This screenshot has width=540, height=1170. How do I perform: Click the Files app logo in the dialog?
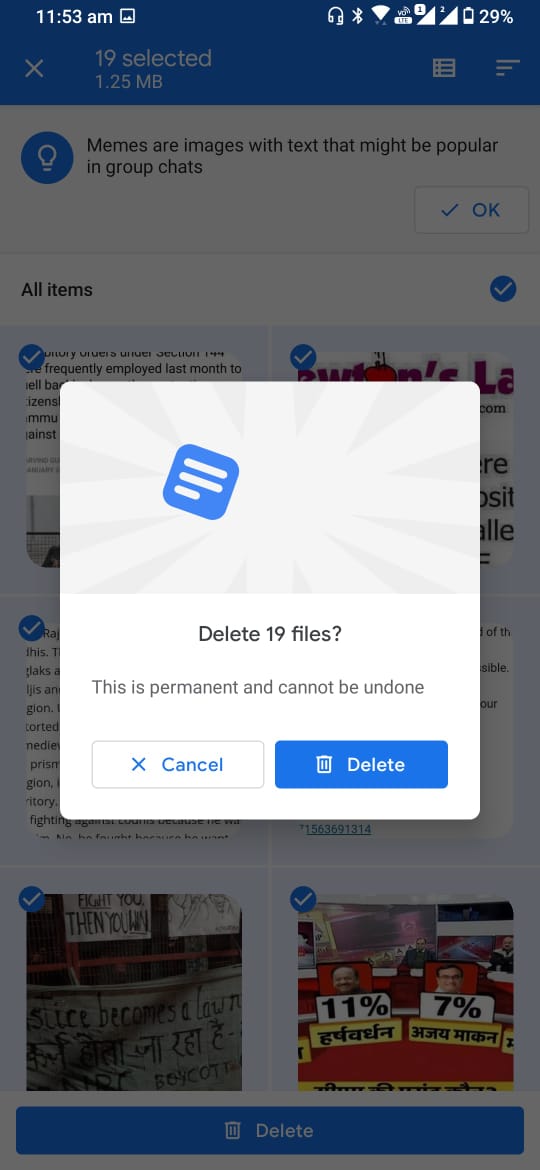(201, 482)
